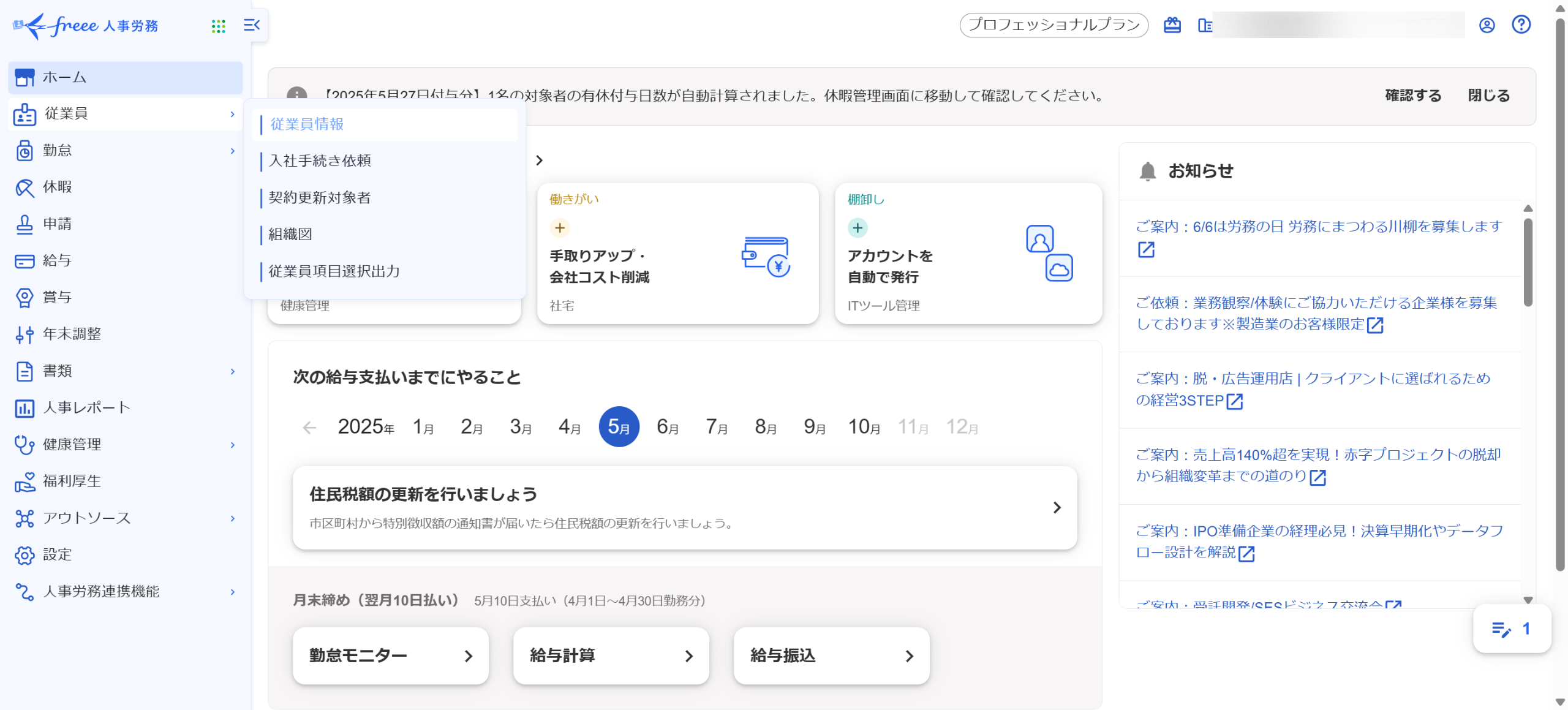Image resolution: width=1568 pixels, height=710 pixels.
Task: Select 6月 in the month selector
Action: click(x=667, y=427)
